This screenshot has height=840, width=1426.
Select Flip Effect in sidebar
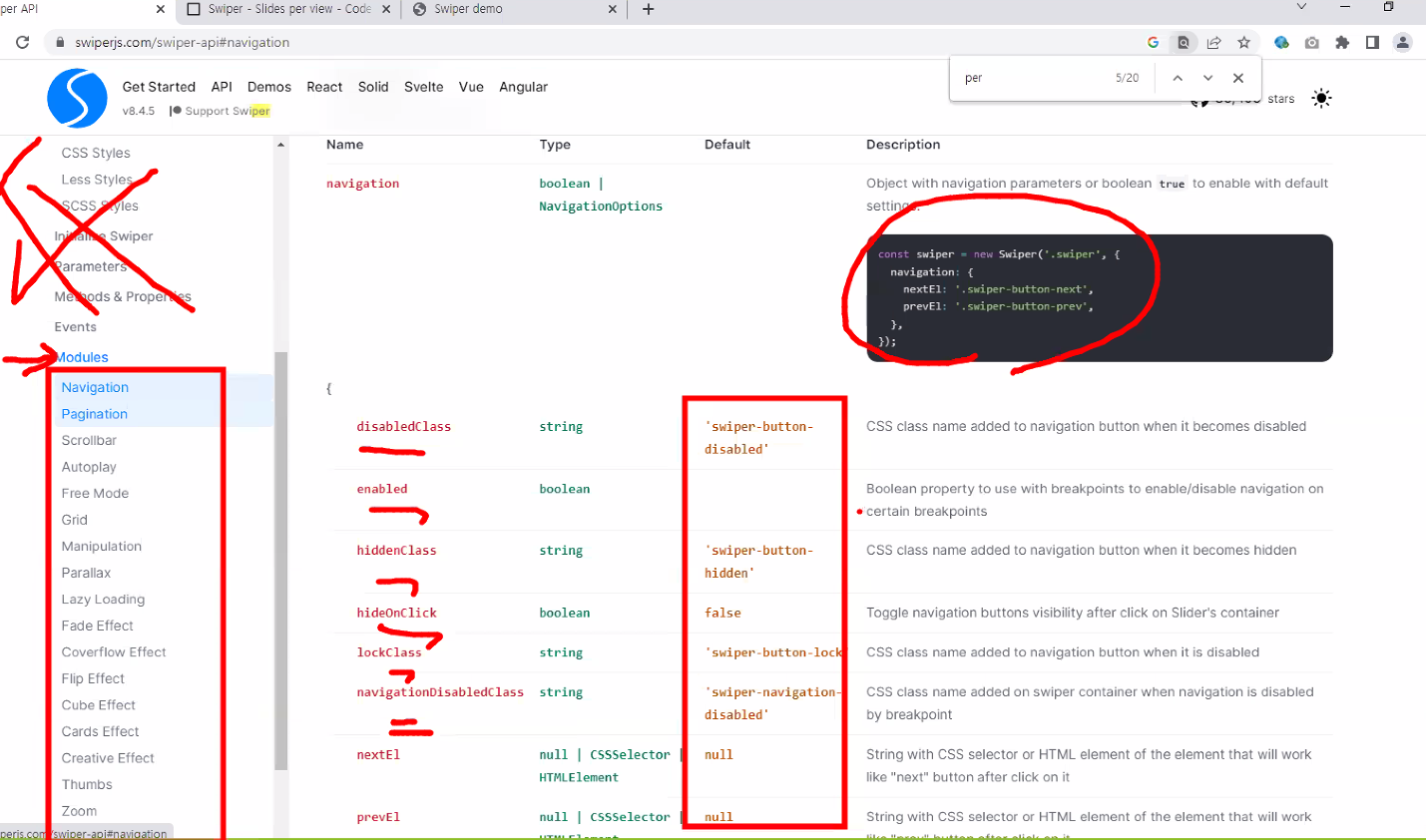click(x=93, y=678)
